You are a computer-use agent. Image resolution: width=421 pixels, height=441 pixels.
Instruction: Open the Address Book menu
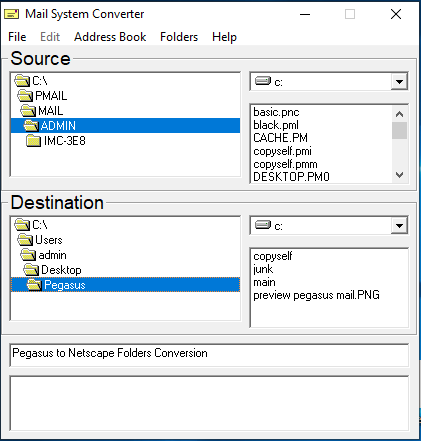pyautogui.click(x=110, y=37)
